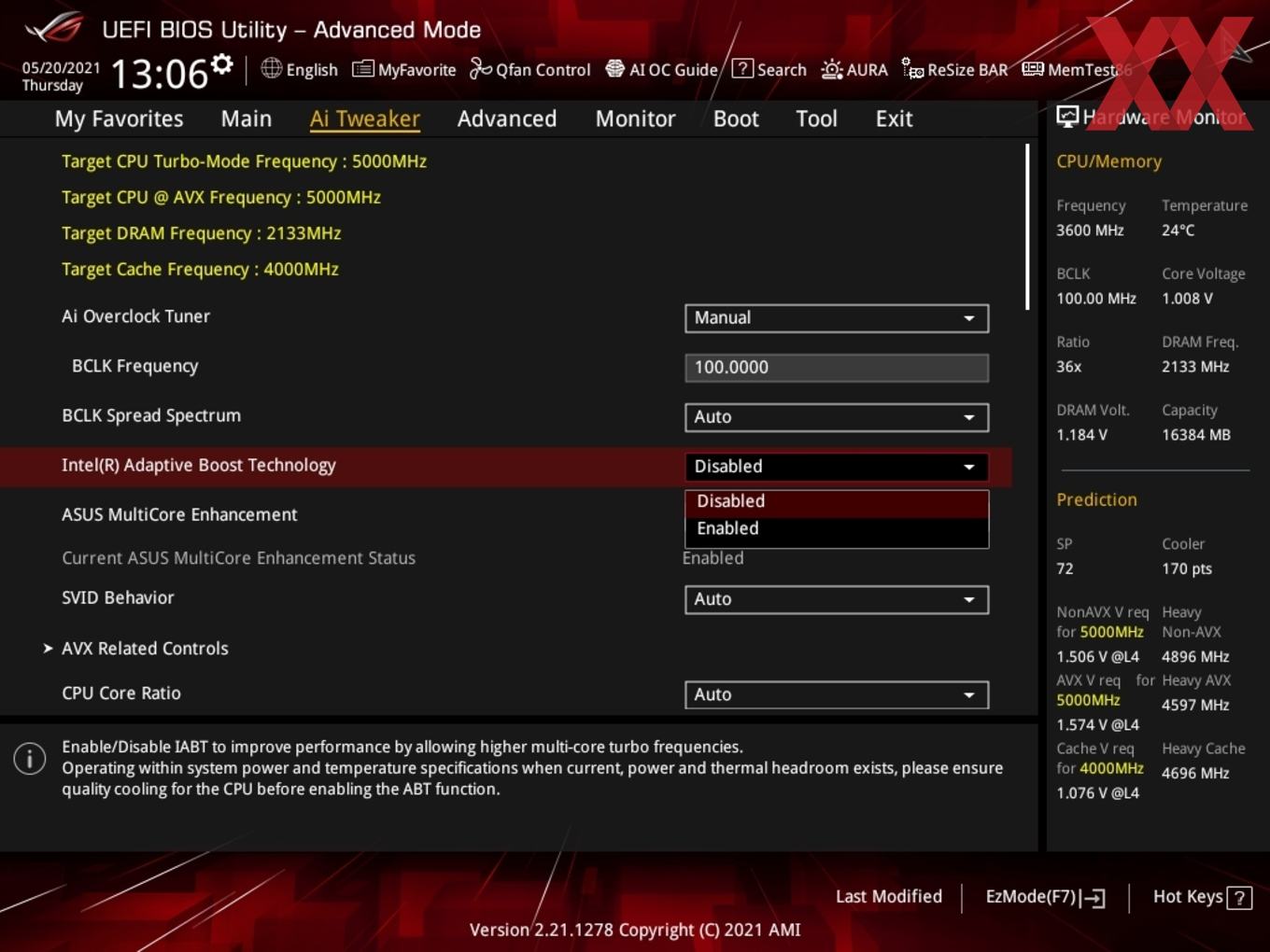Select the Ai Tweaker tab
The image size is (1270, 952).
click(365, 119)
